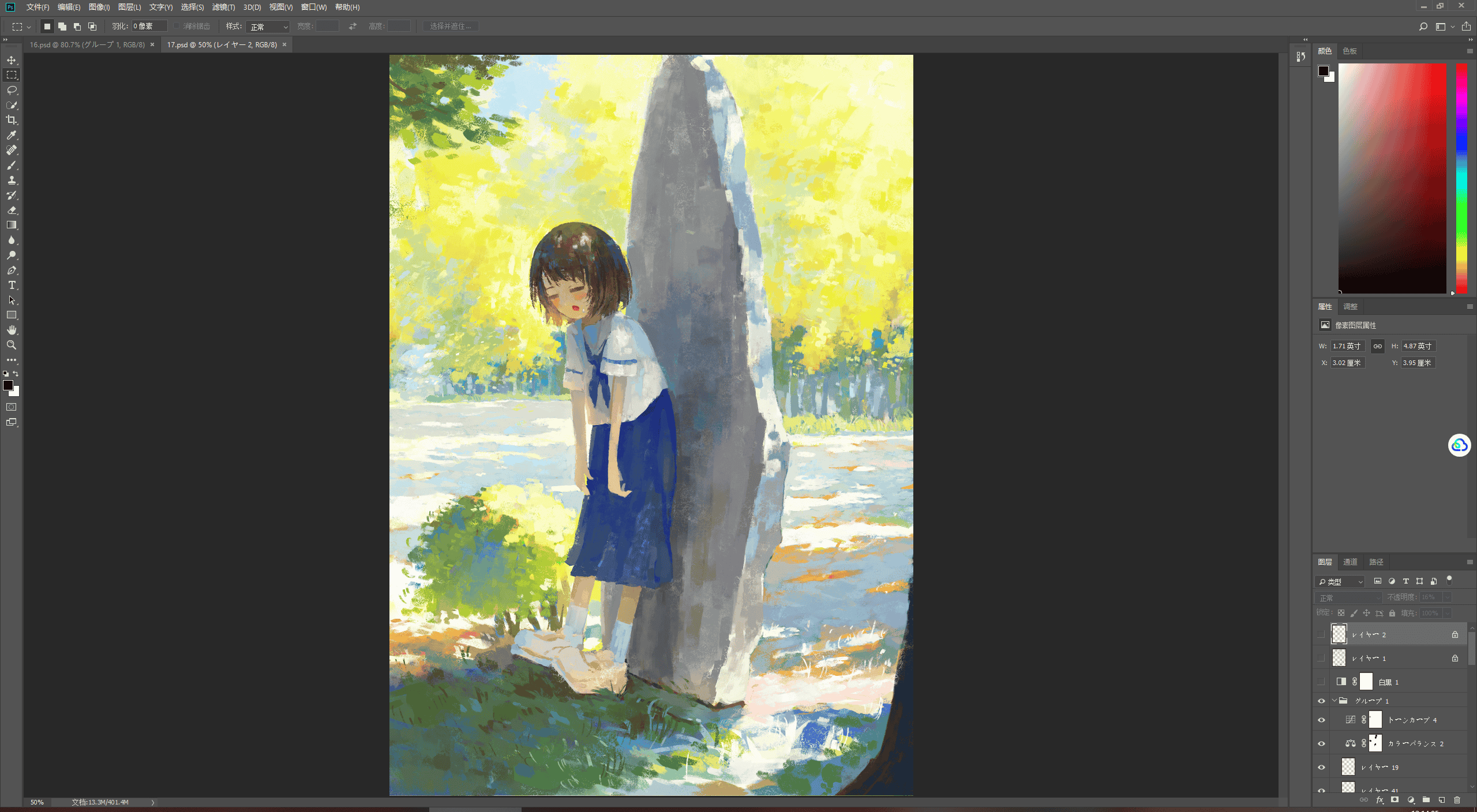Open the Layers panel flyout menu
The image size is (1477, 812).
[x=1469, y=562]
